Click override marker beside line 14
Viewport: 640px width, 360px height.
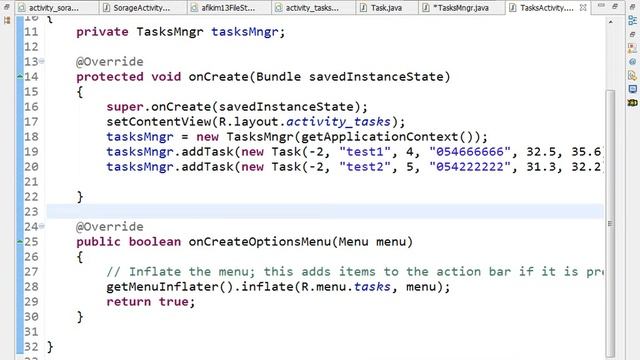[20, 76]
